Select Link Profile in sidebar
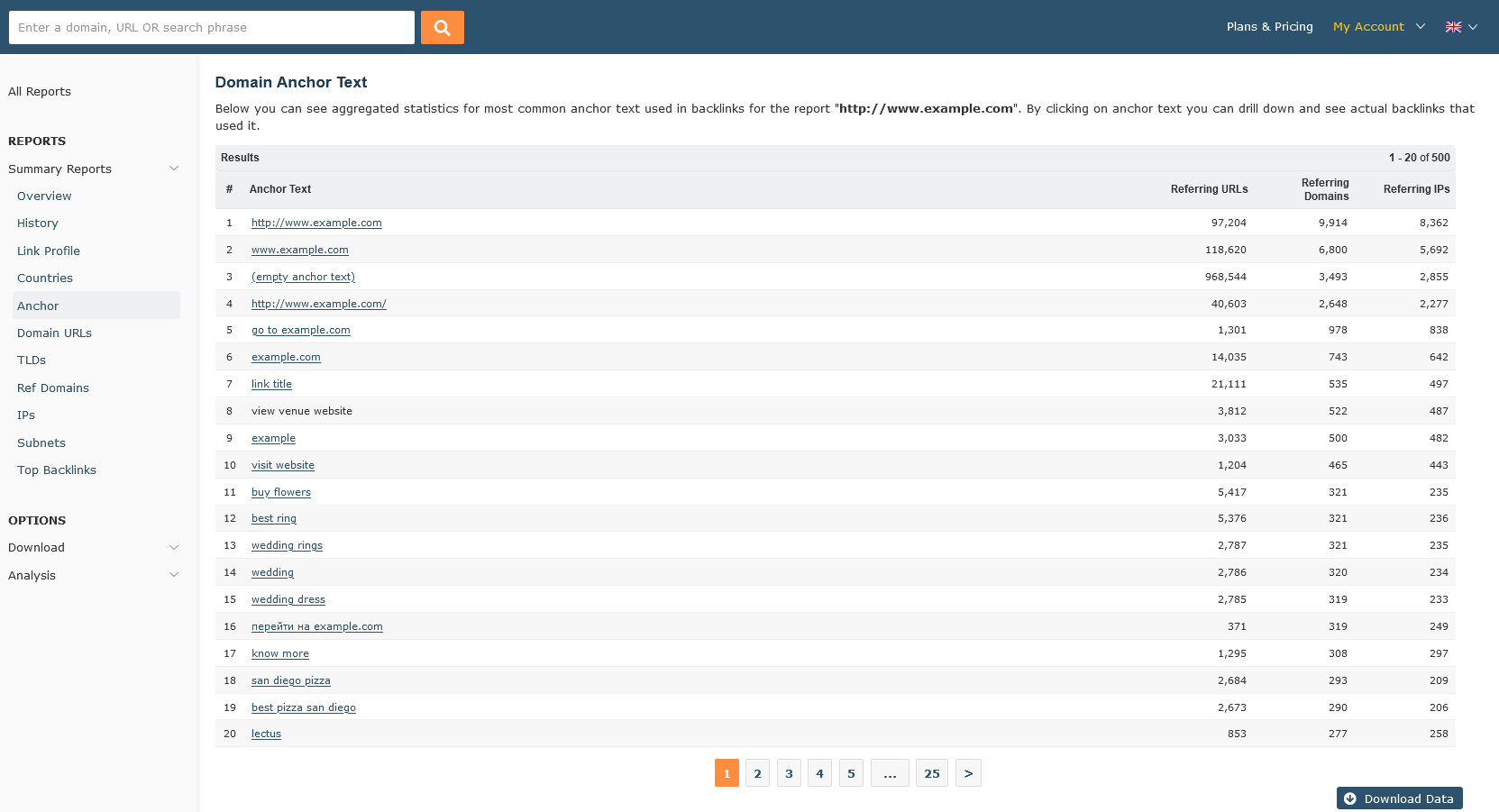This screenshot has height=812, width=1499. (x=49, y=251)
